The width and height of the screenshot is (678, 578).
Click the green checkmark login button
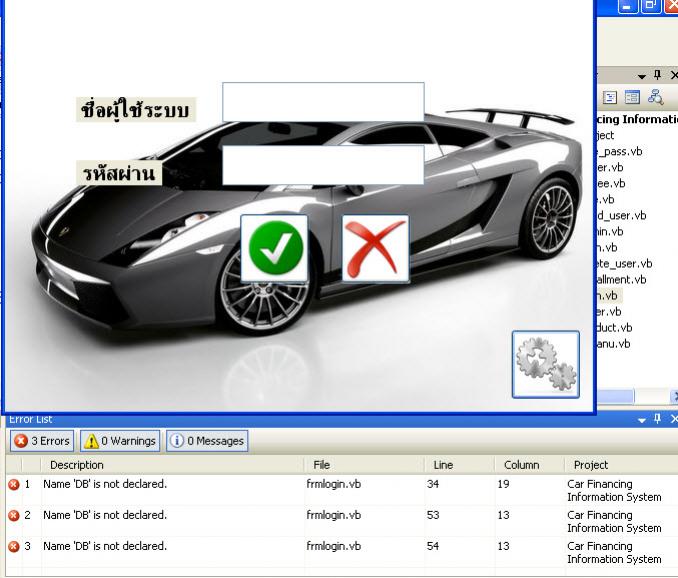[x=274, y=248]
